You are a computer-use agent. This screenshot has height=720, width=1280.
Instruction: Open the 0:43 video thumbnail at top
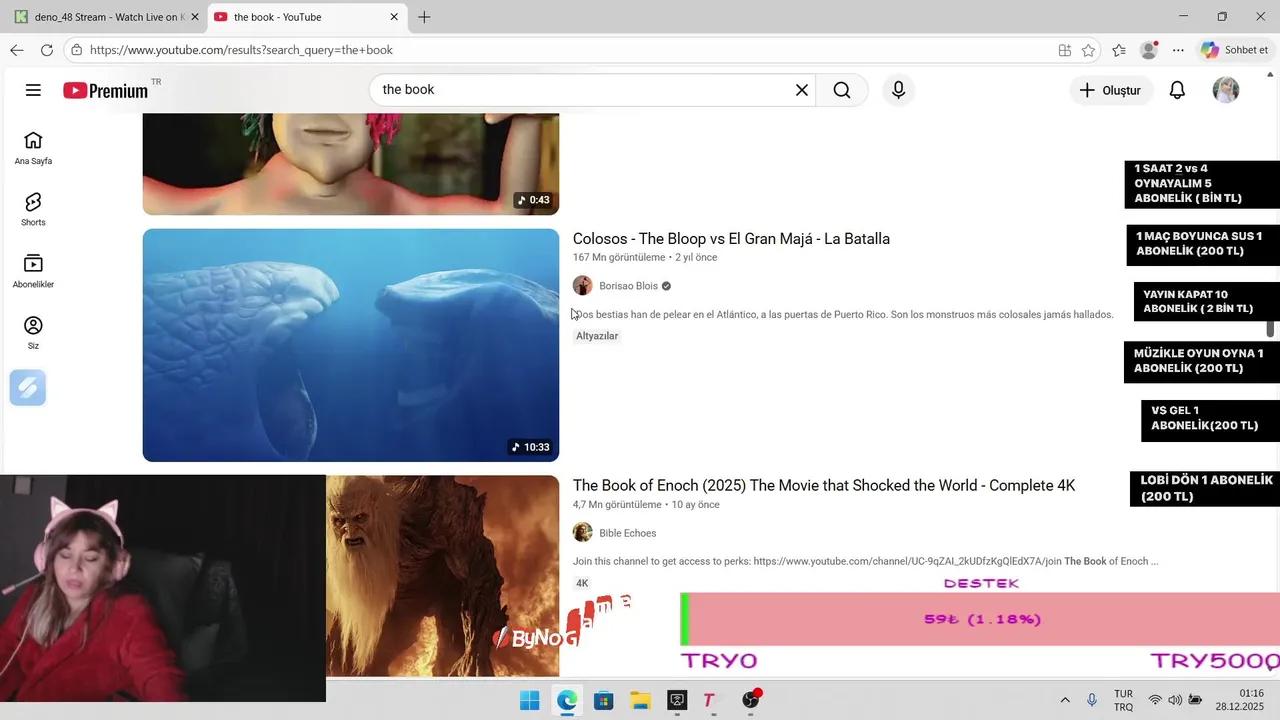351,164
